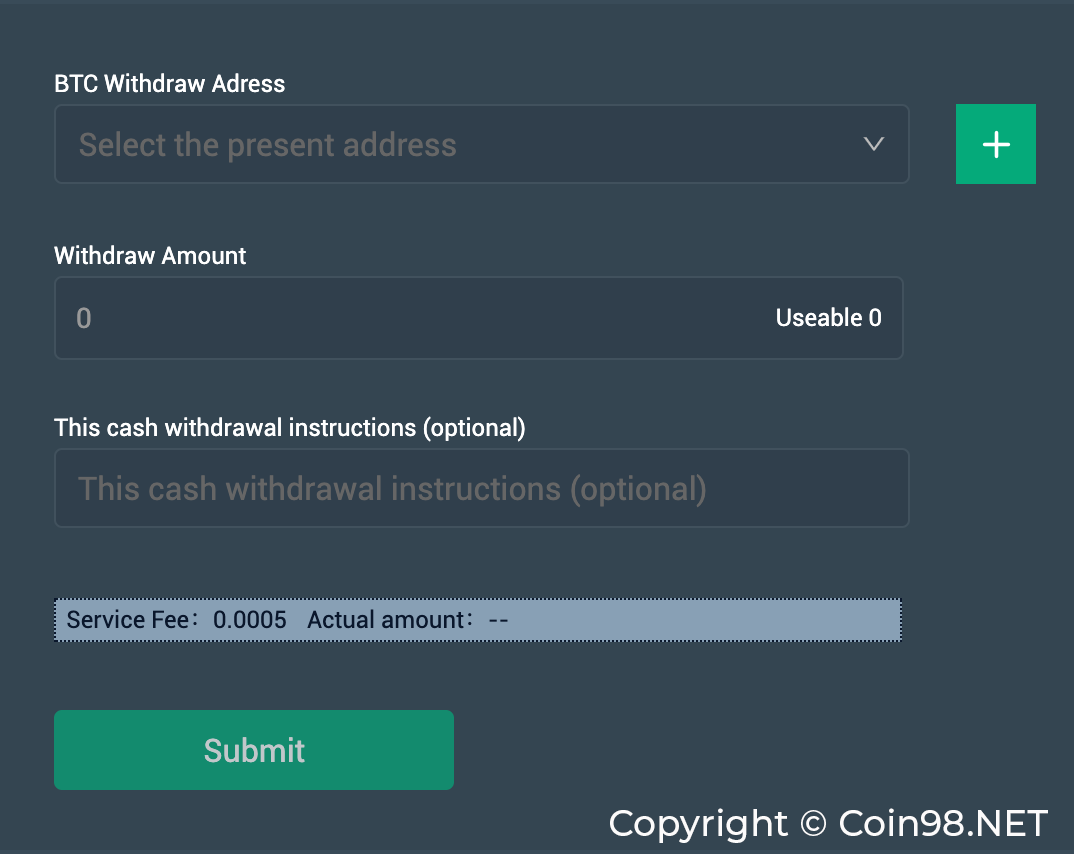Click the instructions (optional) label above the field
This screenshot has height=854, width=1074.
pos(289,428)
